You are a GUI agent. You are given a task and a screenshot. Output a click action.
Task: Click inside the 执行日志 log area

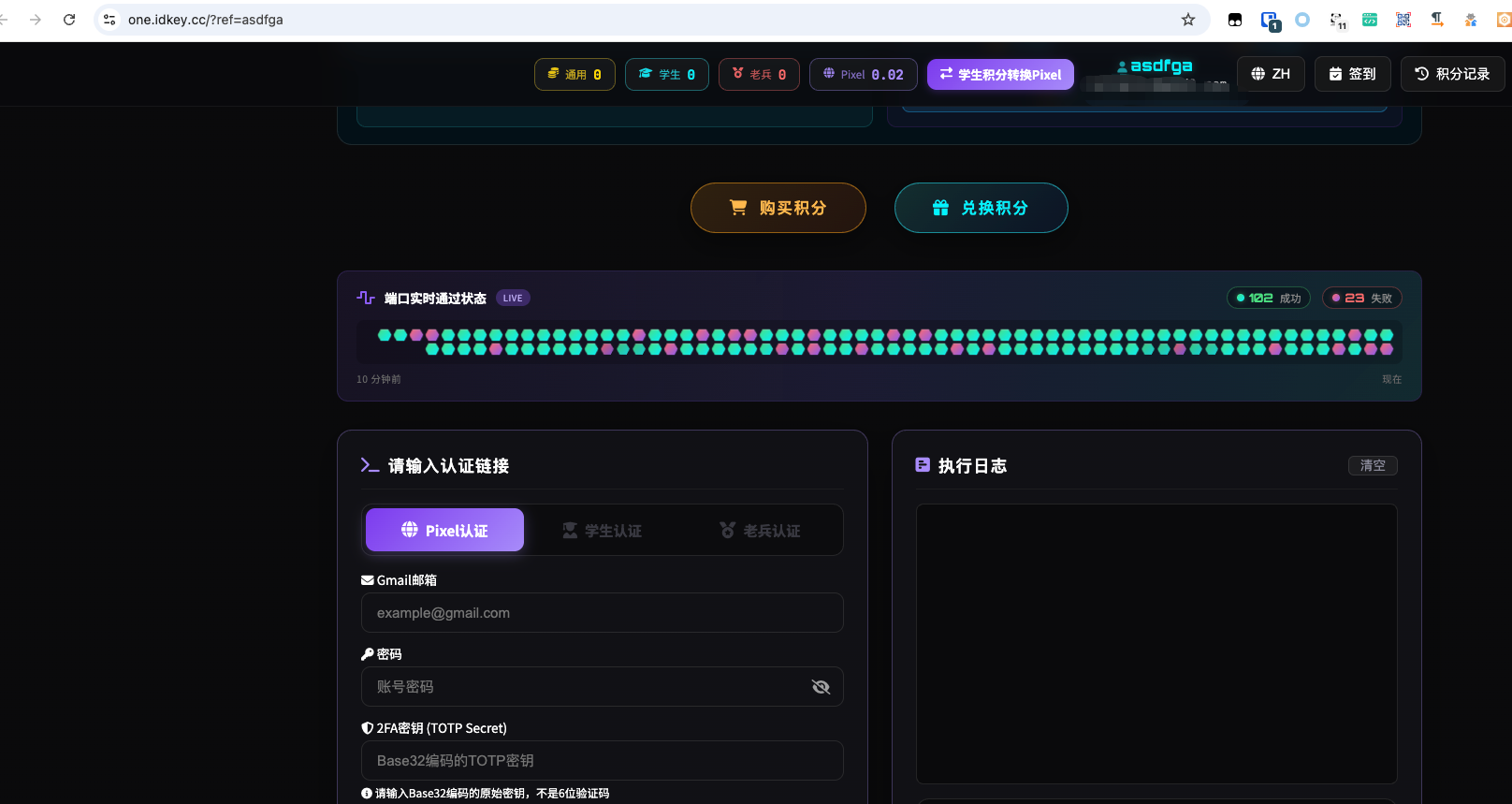[1156, 644]
